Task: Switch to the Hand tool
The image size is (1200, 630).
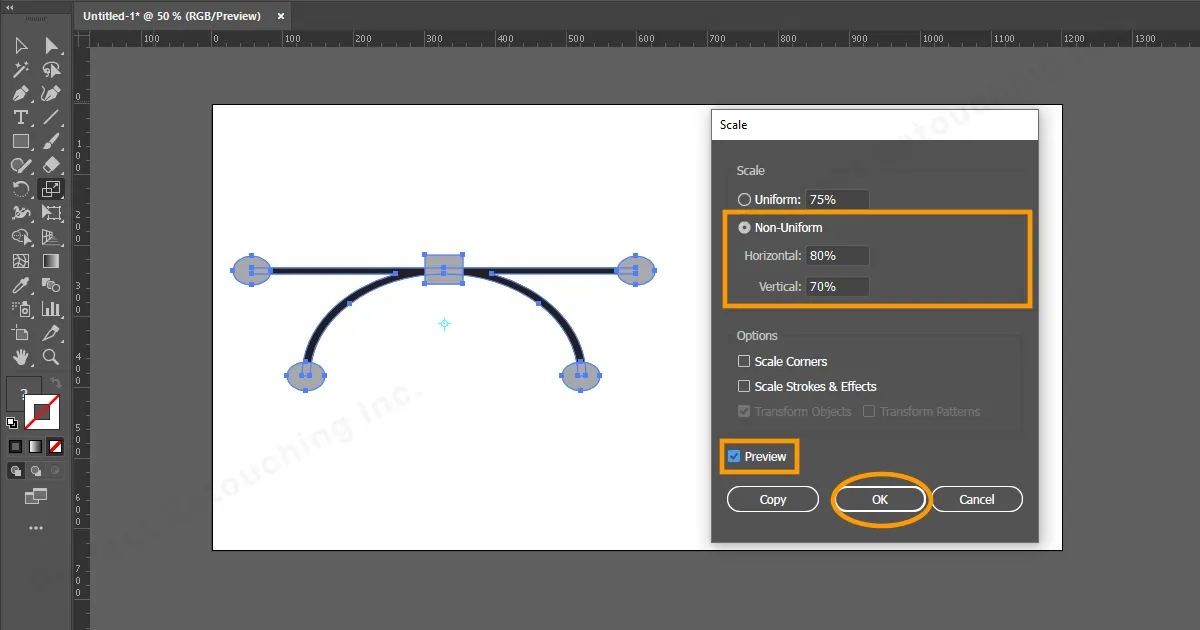Action: 20,357
